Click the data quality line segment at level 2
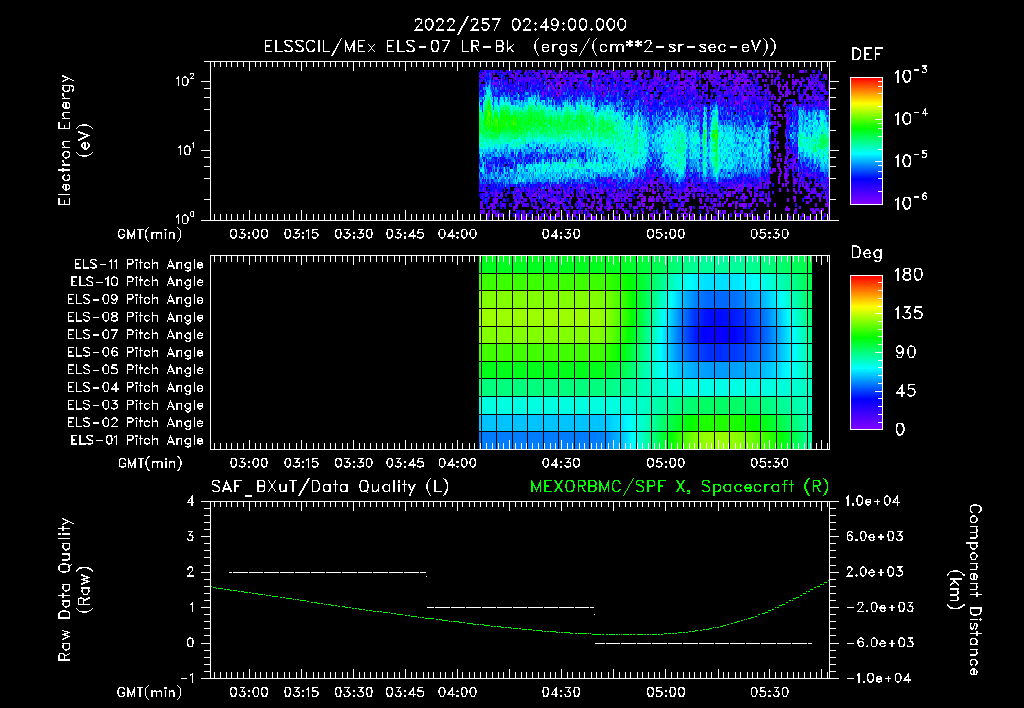Image resolution: width=1024 pixels, height=708 pixels. pyautogui.click(x=328, y=573)
